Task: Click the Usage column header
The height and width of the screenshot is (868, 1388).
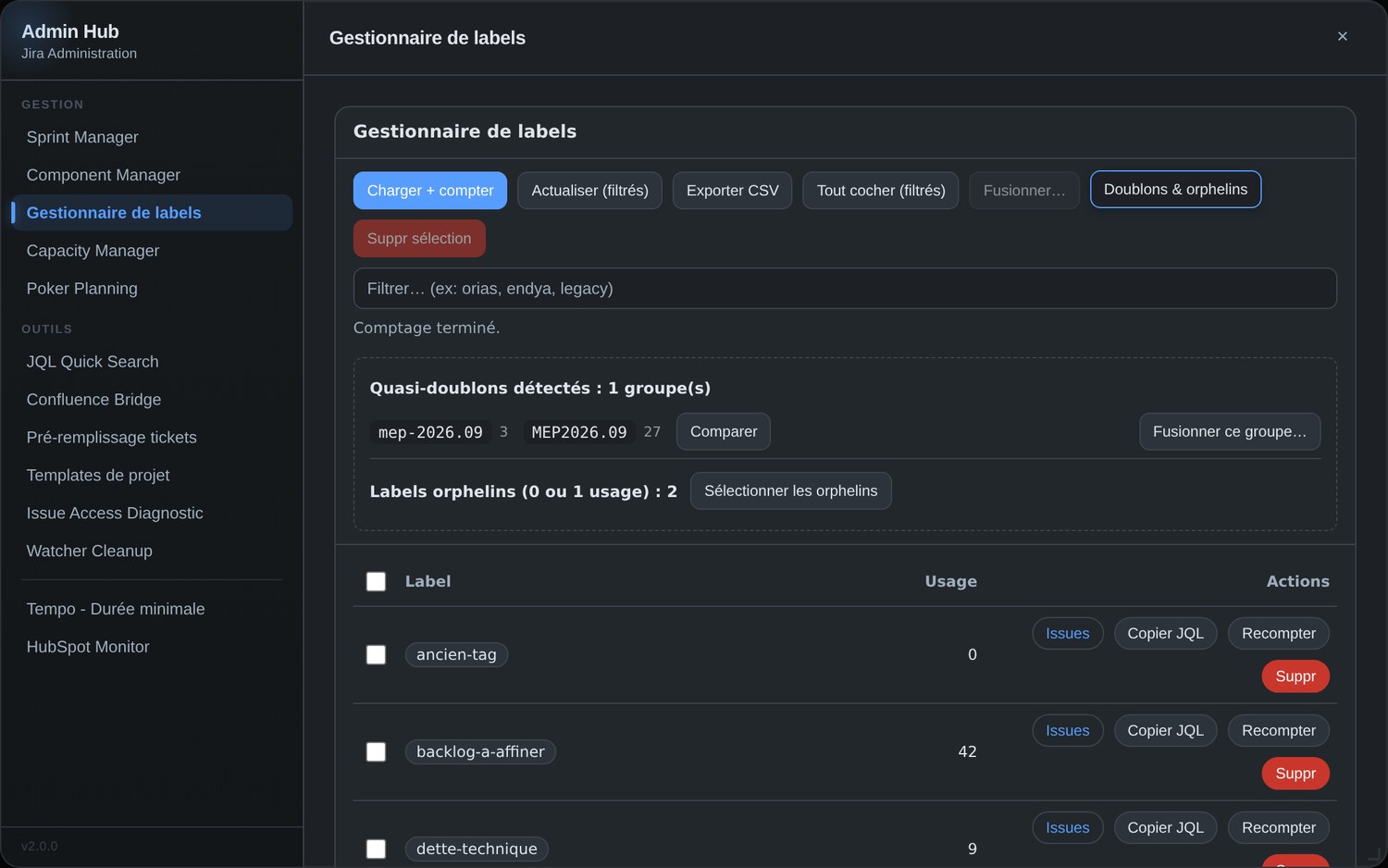Action: [951, 581]
